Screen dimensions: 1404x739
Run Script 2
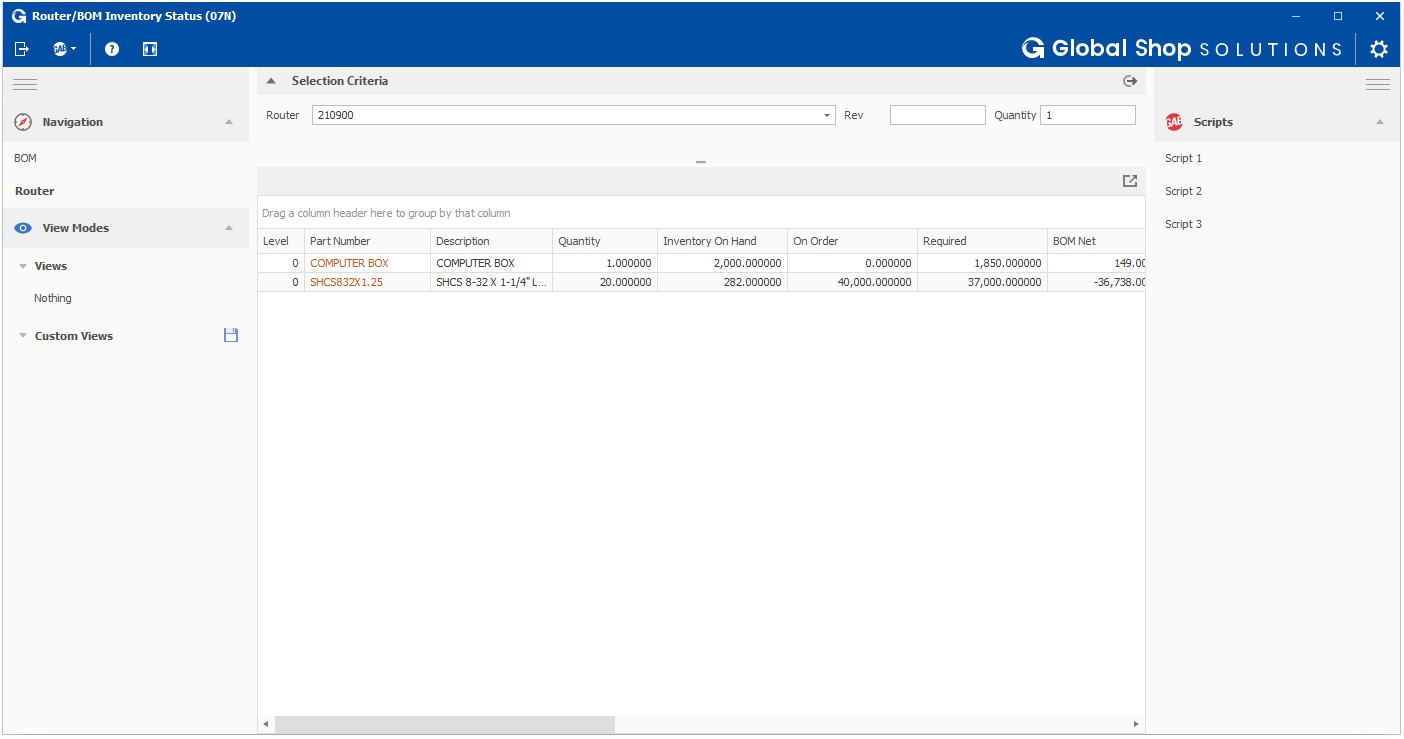1183,191
